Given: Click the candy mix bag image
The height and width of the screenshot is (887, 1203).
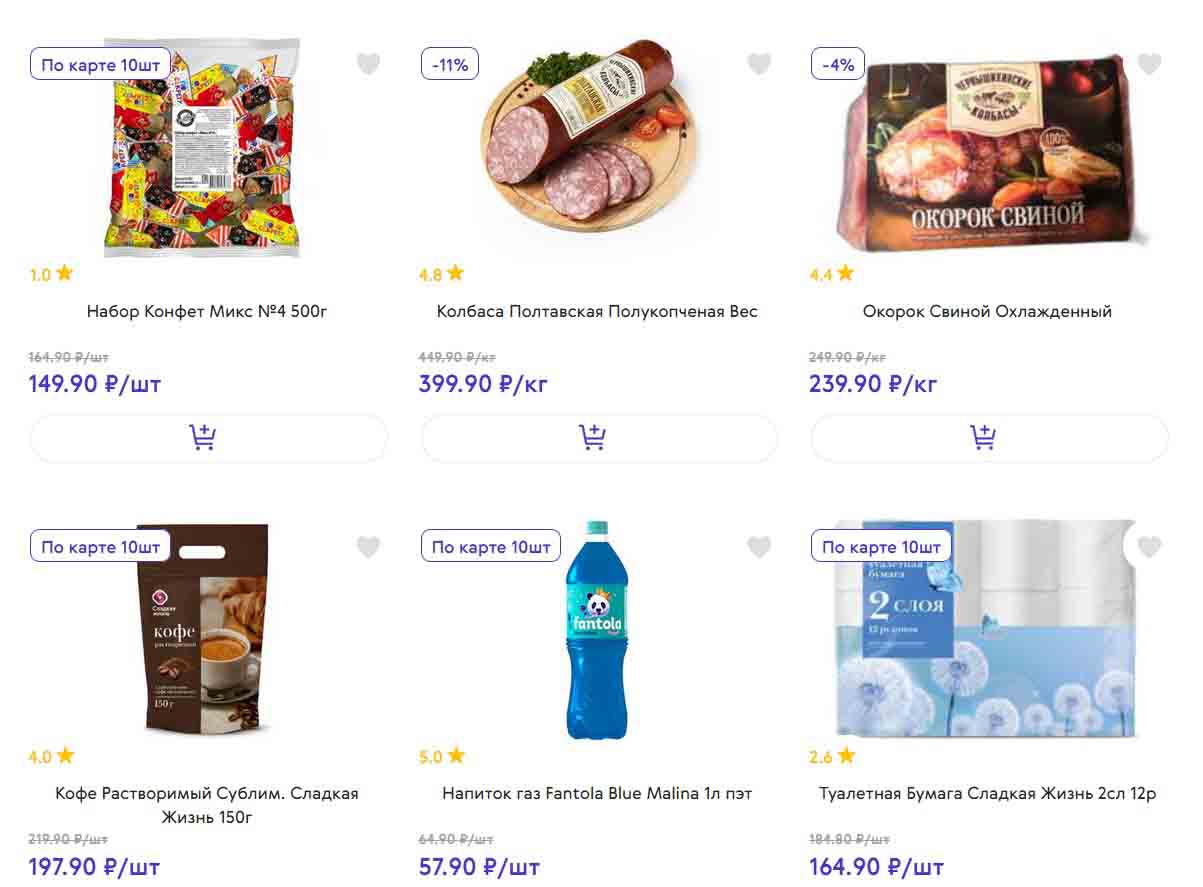Looking at the screenshot, I should 203,150.
